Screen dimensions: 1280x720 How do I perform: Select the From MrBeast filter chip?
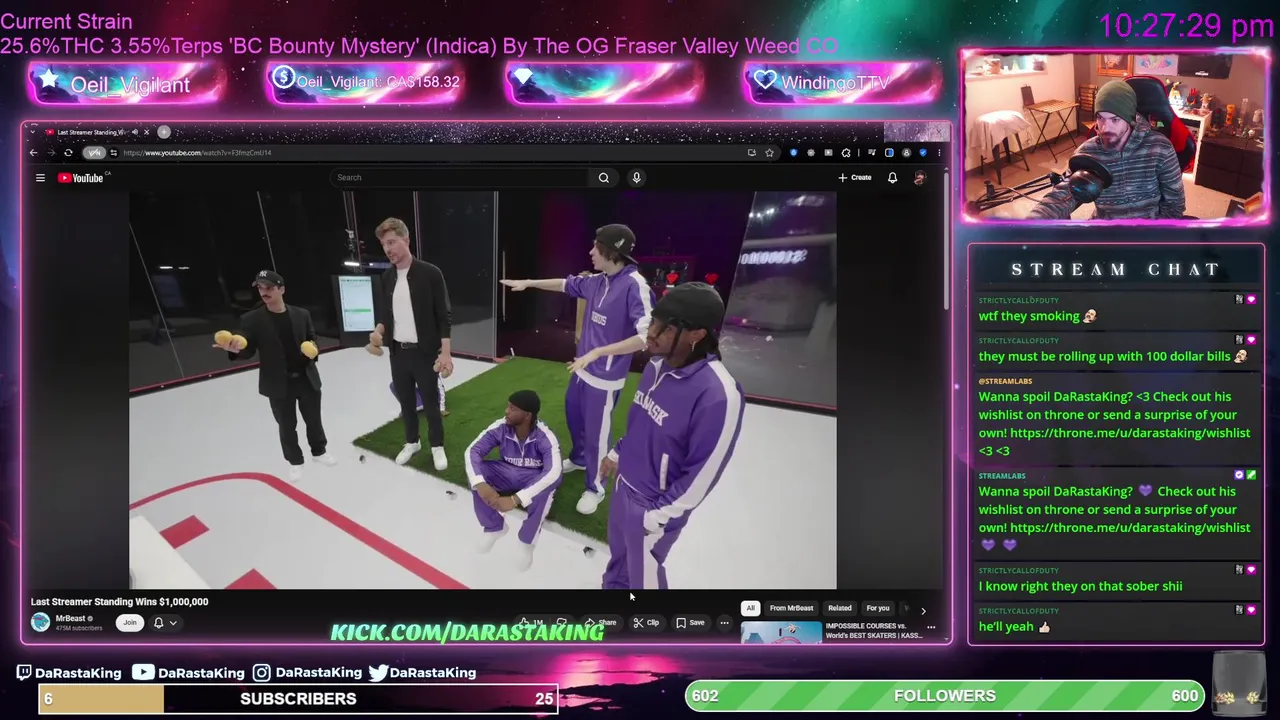[x=791, y=608]
